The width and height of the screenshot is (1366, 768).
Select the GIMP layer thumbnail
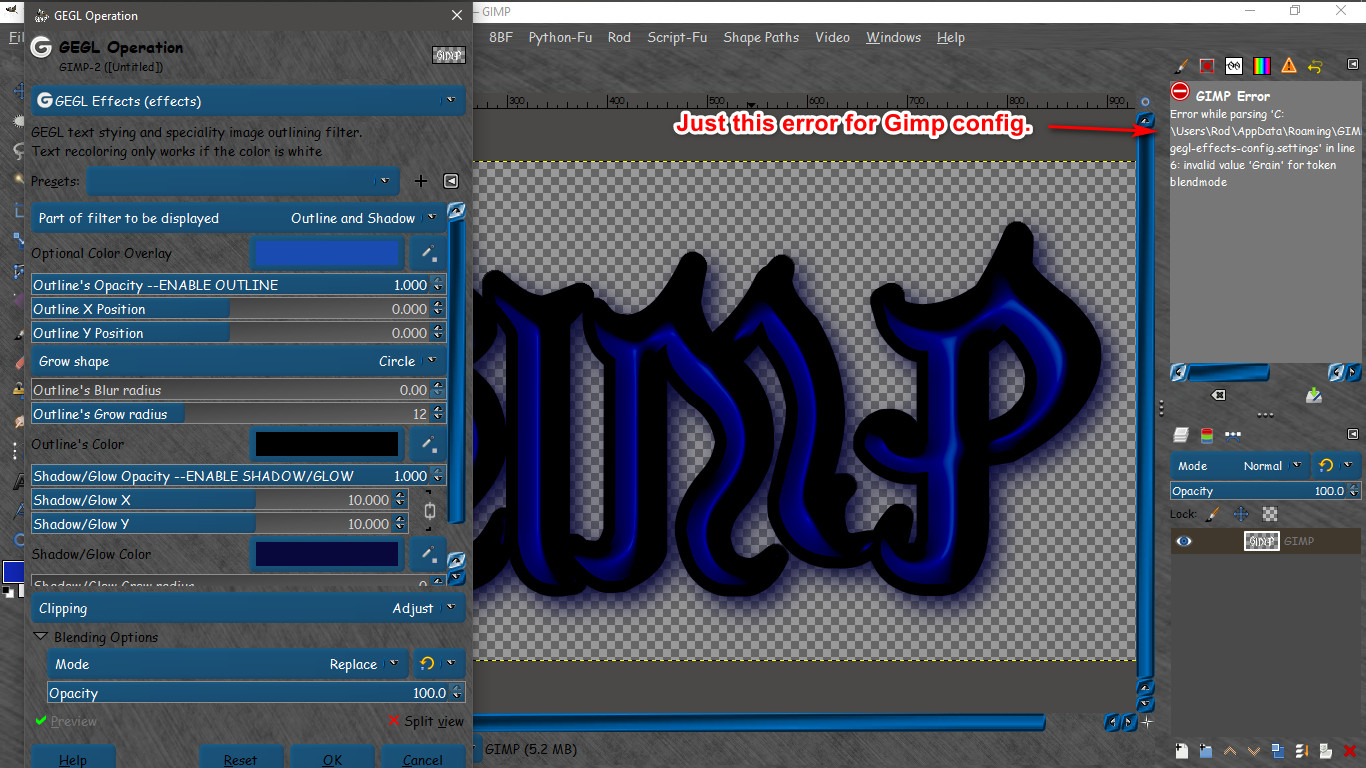[x=1261, y=541]
